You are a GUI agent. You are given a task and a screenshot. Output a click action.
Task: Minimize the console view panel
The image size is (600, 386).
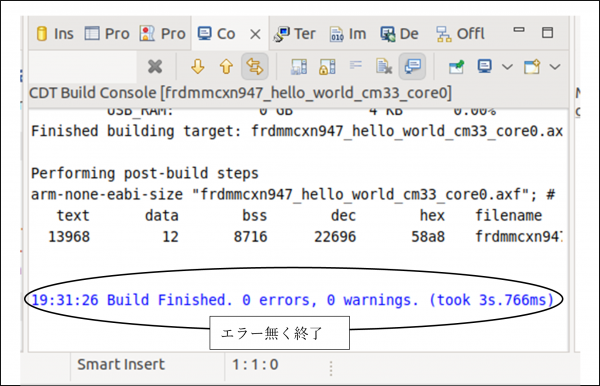[518, 29]
